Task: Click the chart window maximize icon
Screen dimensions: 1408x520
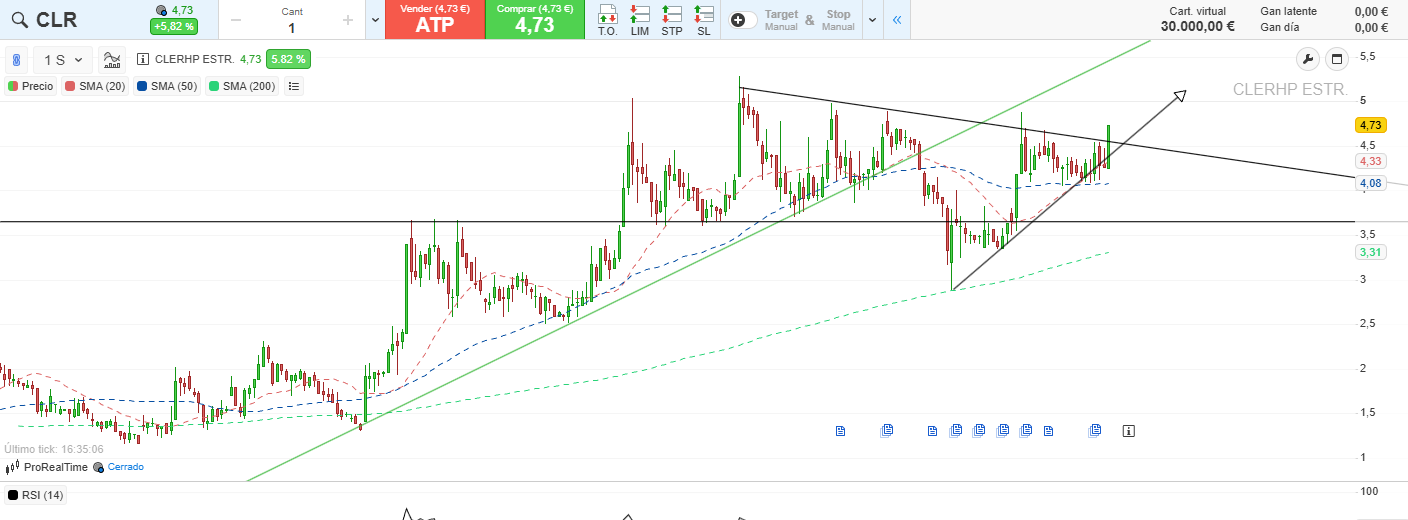Action: point(1335,59)
